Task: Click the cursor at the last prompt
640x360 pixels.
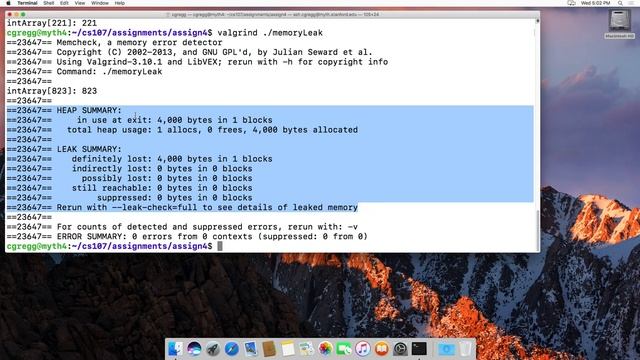Action: (220, 246)
